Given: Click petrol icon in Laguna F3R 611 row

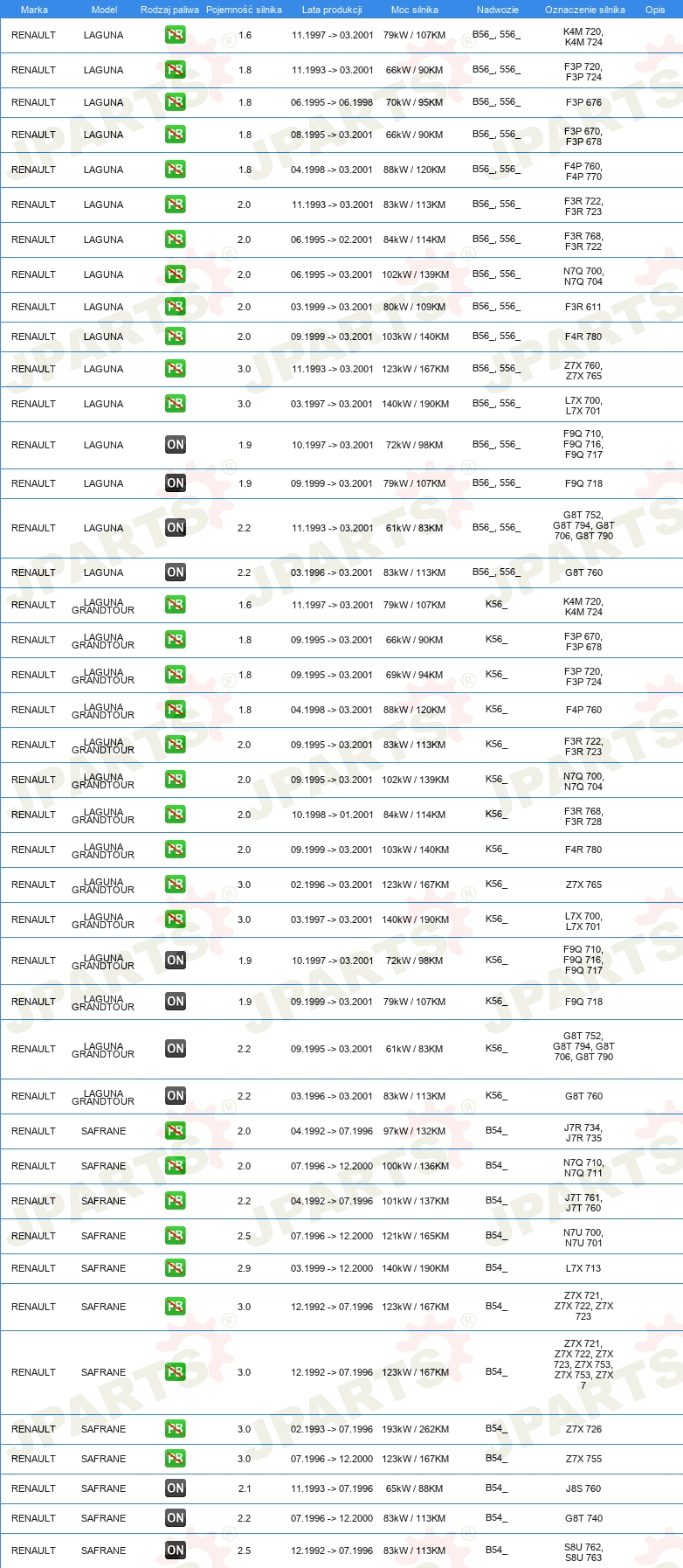Looking at the screenshot, I should click(176, 307).
